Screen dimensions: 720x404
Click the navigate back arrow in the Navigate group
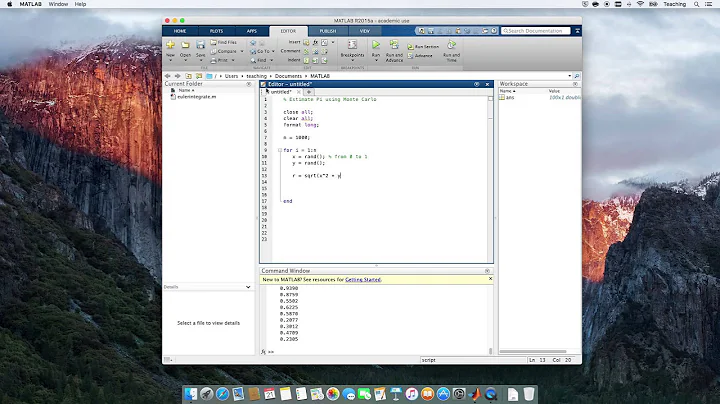pos(253,43)
